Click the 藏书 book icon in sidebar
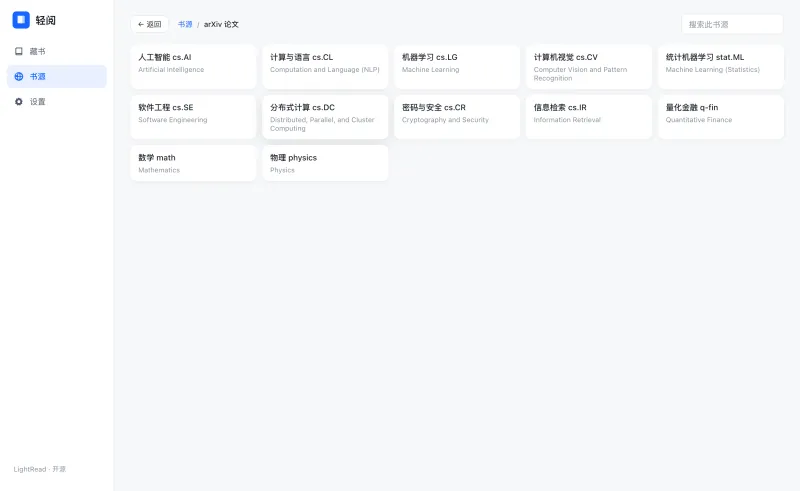This screenshot has height=491, width=800. coord(19,51)
